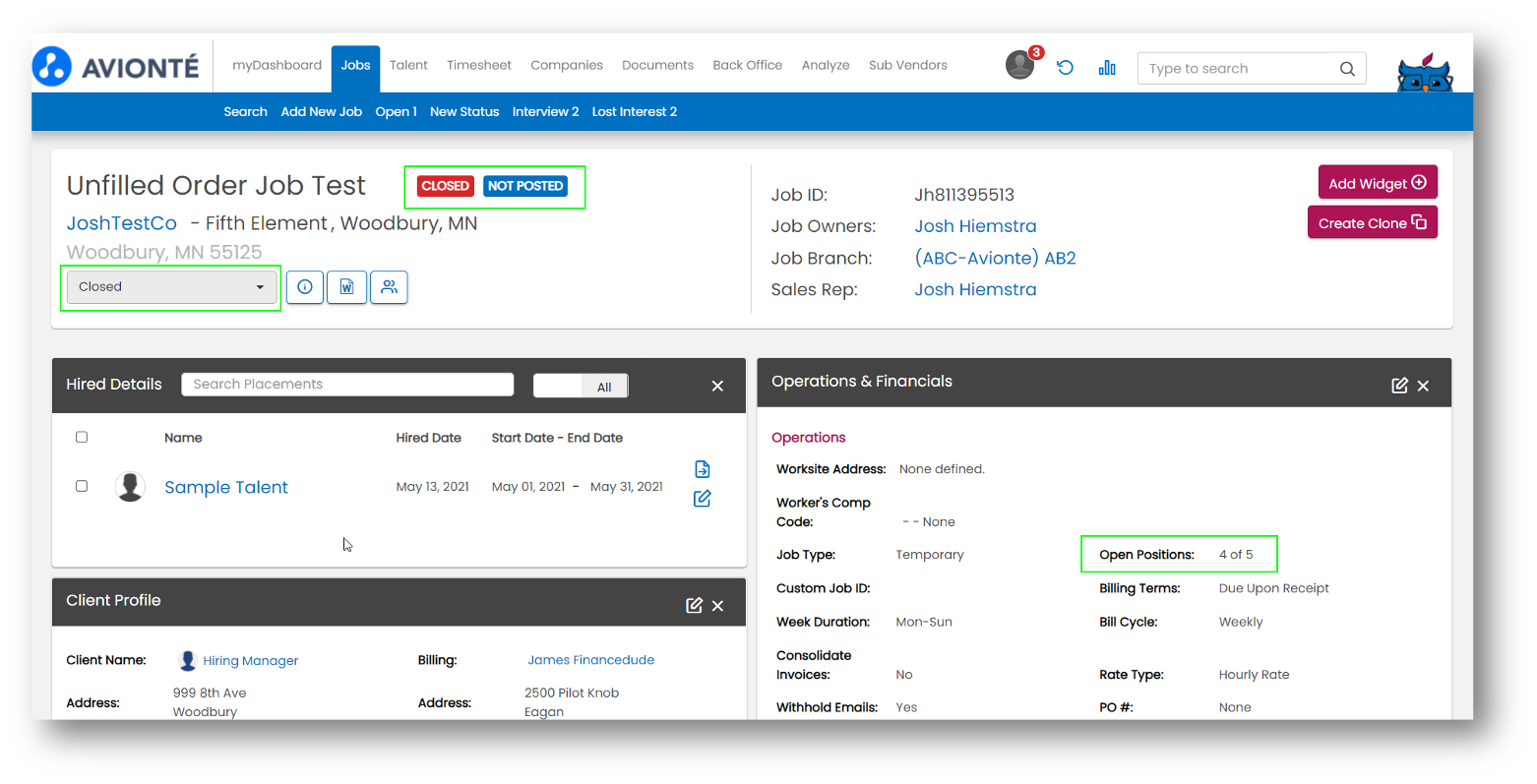Open the bar chart analytics icon
The image size is (1537, 784).
(x=1107, y=67)
